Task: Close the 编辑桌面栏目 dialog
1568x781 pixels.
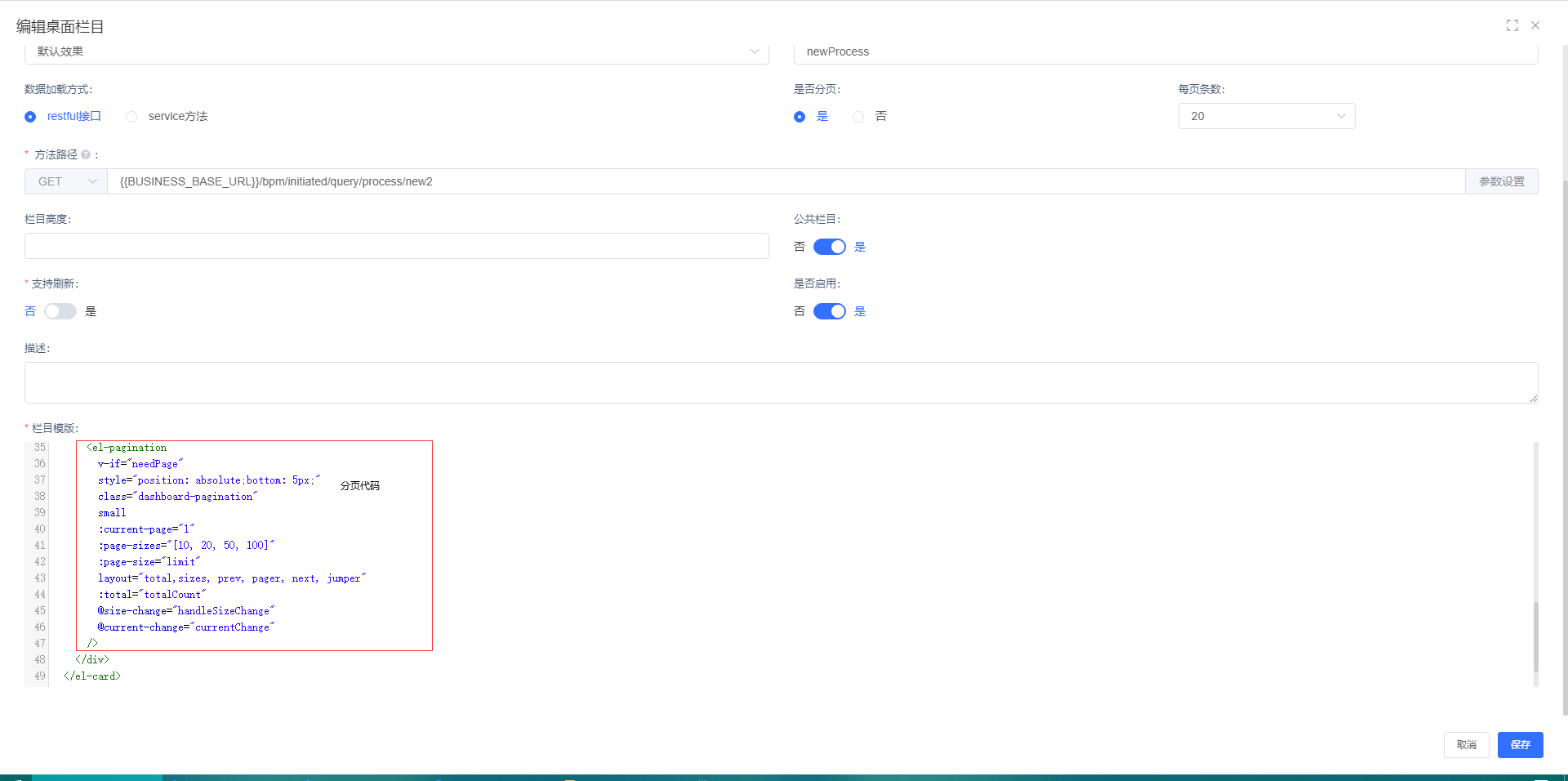Action: tap(1535, 25)
